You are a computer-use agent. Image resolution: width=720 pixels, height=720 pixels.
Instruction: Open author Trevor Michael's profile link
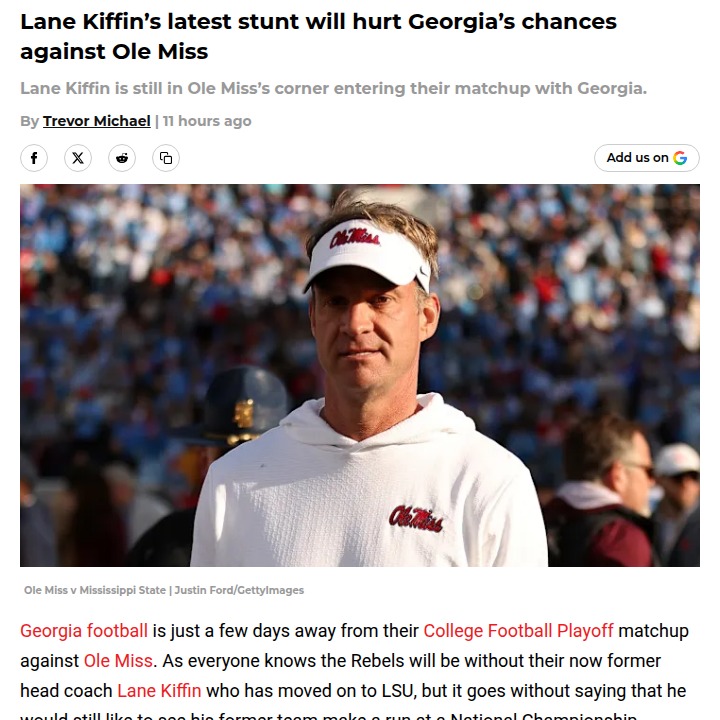pos(96,121)
